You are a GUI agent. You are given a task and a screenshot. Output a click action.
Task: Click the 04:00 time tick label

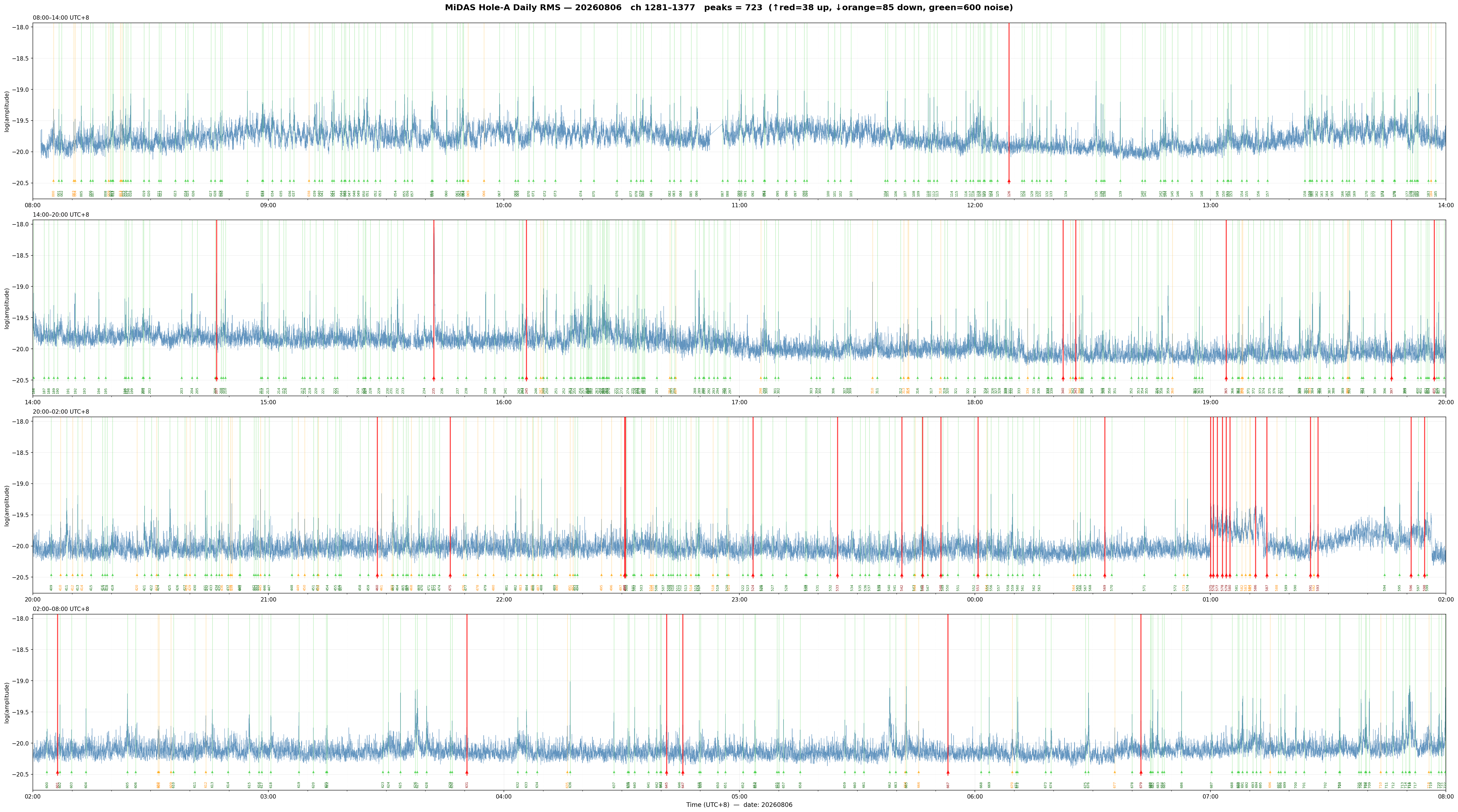point(504,797)
